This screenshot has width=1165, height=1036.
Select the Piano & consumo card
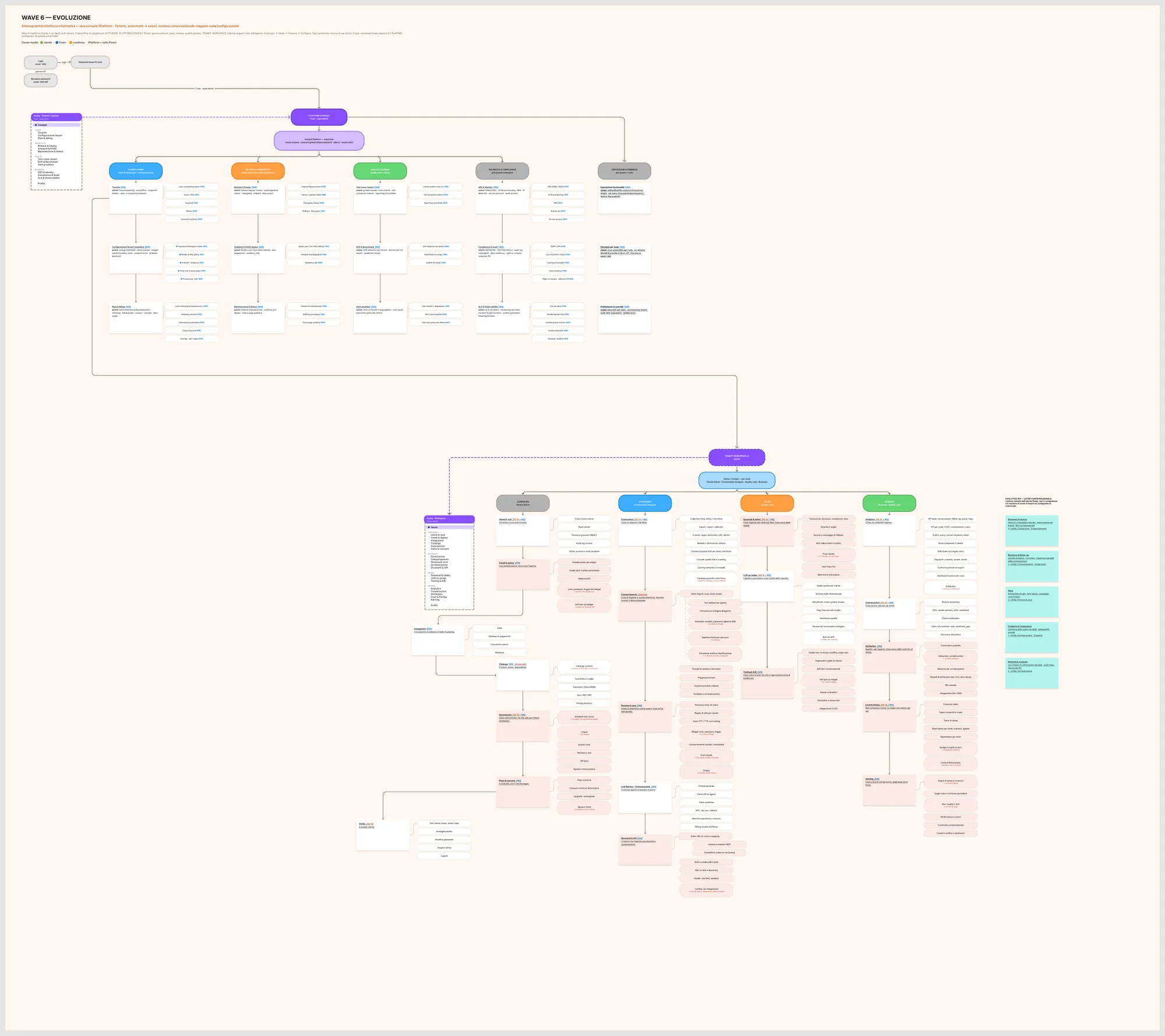523,792
